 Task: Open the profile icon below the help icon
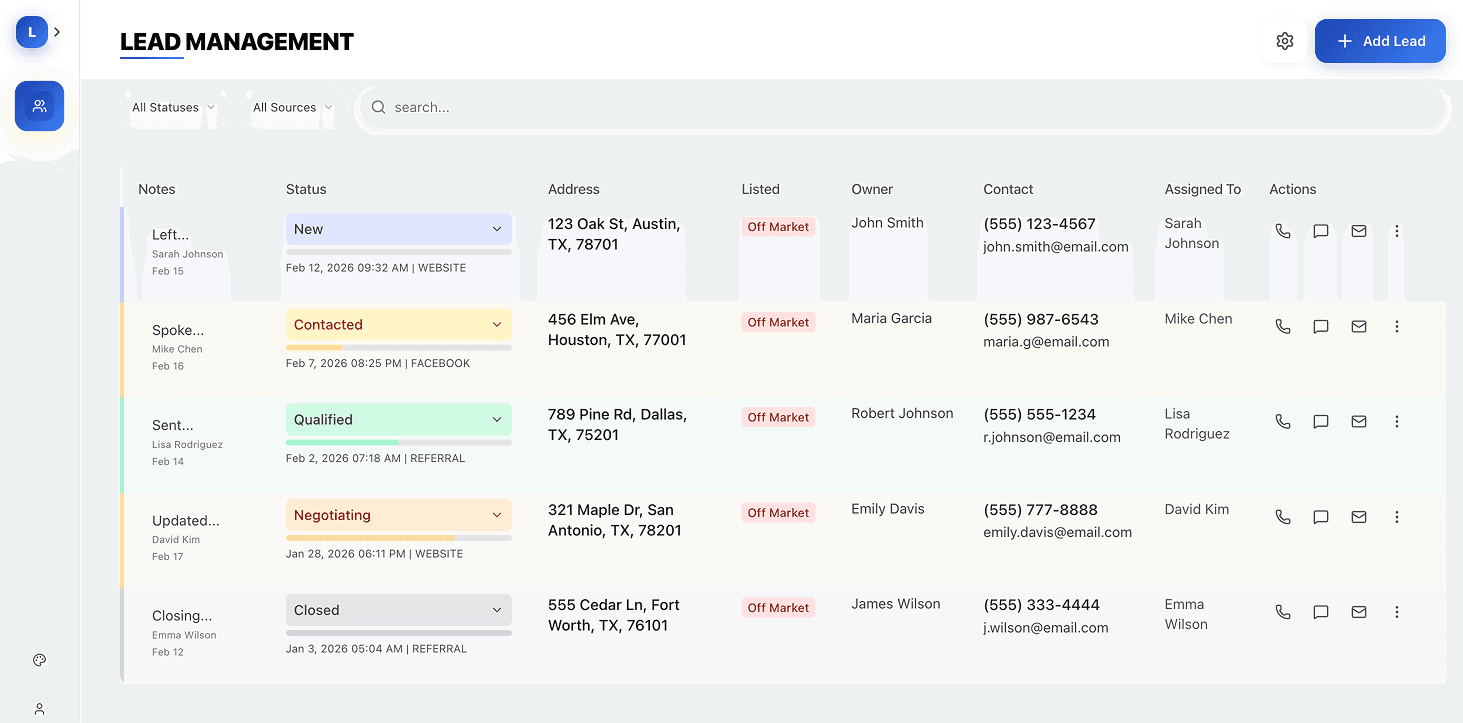pos(39,709)
